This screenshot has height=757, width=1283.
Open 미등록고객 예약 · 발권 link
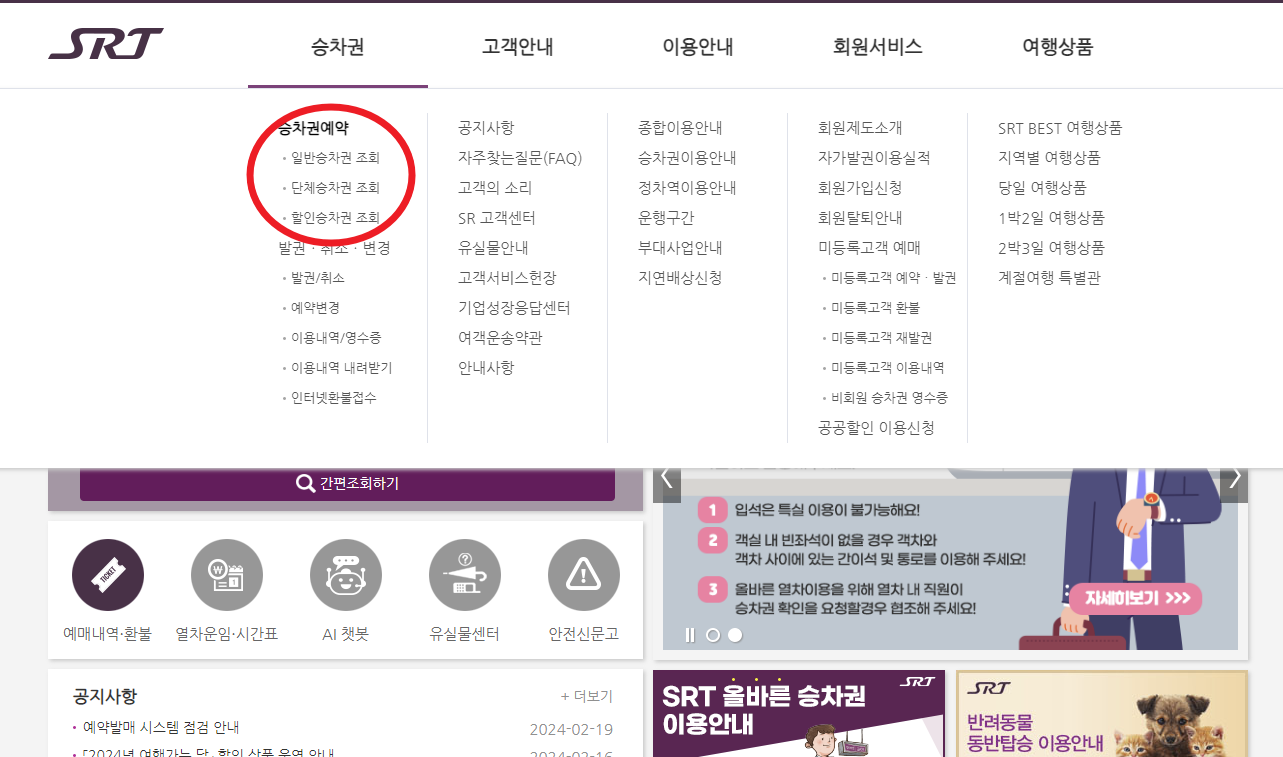[893, 278]
